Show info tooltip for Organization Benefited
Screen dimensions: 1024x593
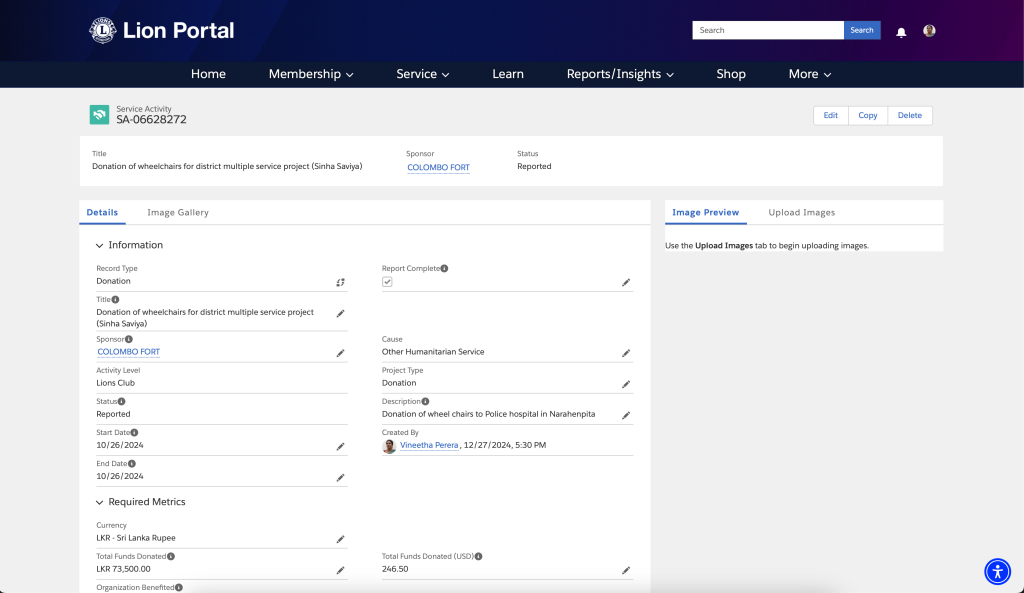coord(179,588)
